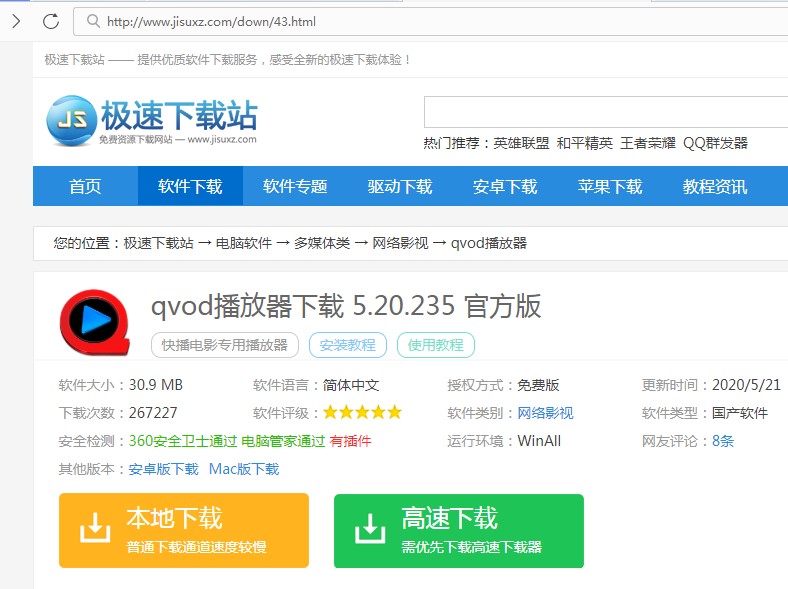Open the Mac版下载 link

(244, 469)
